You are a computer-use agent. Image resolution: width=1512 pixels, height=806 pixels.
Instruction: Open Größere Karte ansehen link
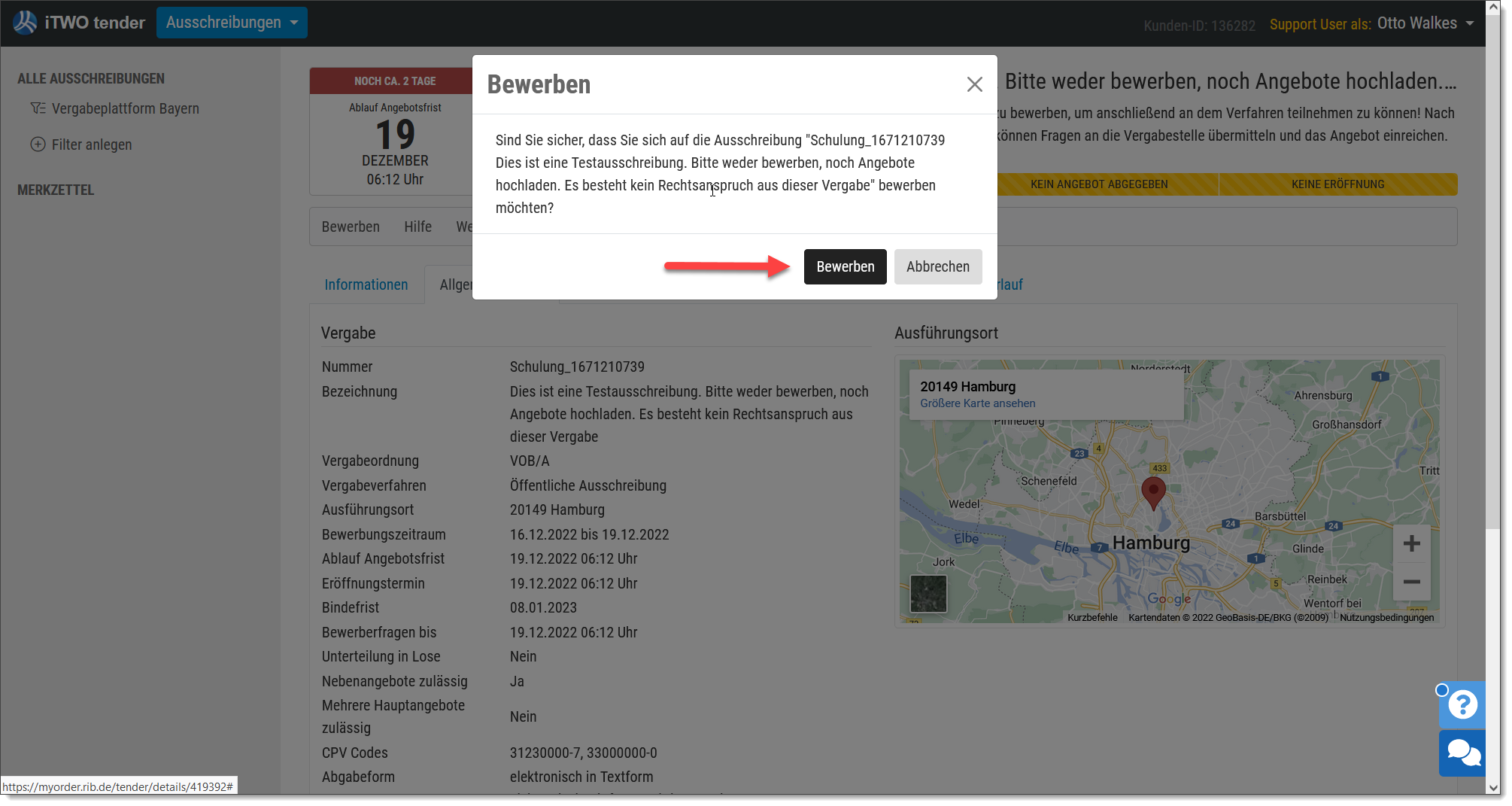tap(977, 403)
